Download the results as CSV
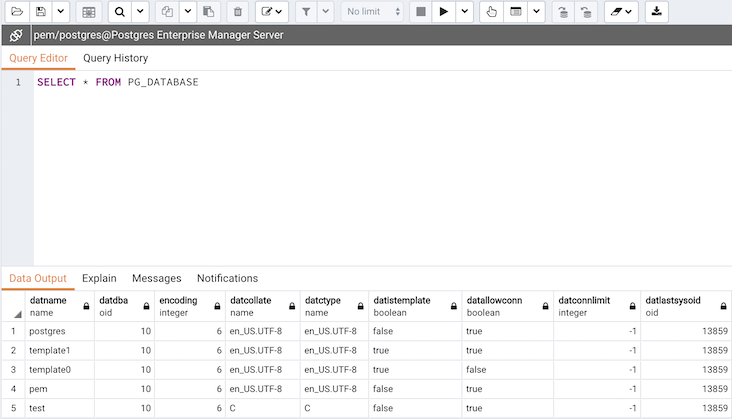The height and width of the screenshot is (419, 732). coord(657,12)
